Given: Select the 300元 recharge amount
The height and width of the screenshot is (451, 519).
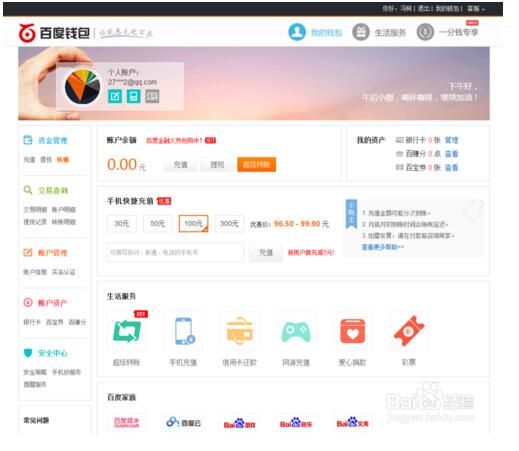Looking at the screenshot, I should (x=229, y=223).
